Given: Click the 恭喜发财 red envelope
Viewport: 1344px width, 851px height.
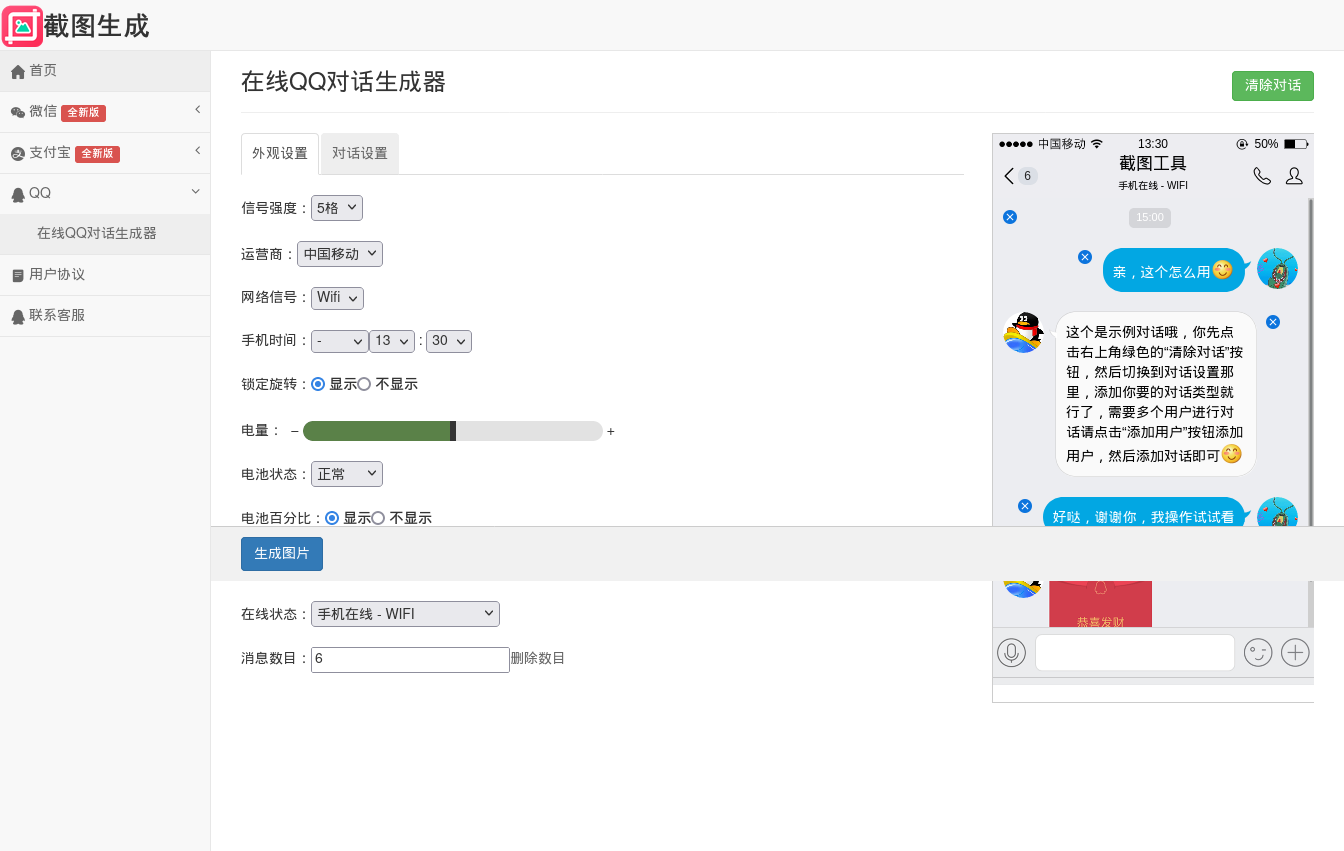Looking at the screenshot, I should click(1100, 604).
